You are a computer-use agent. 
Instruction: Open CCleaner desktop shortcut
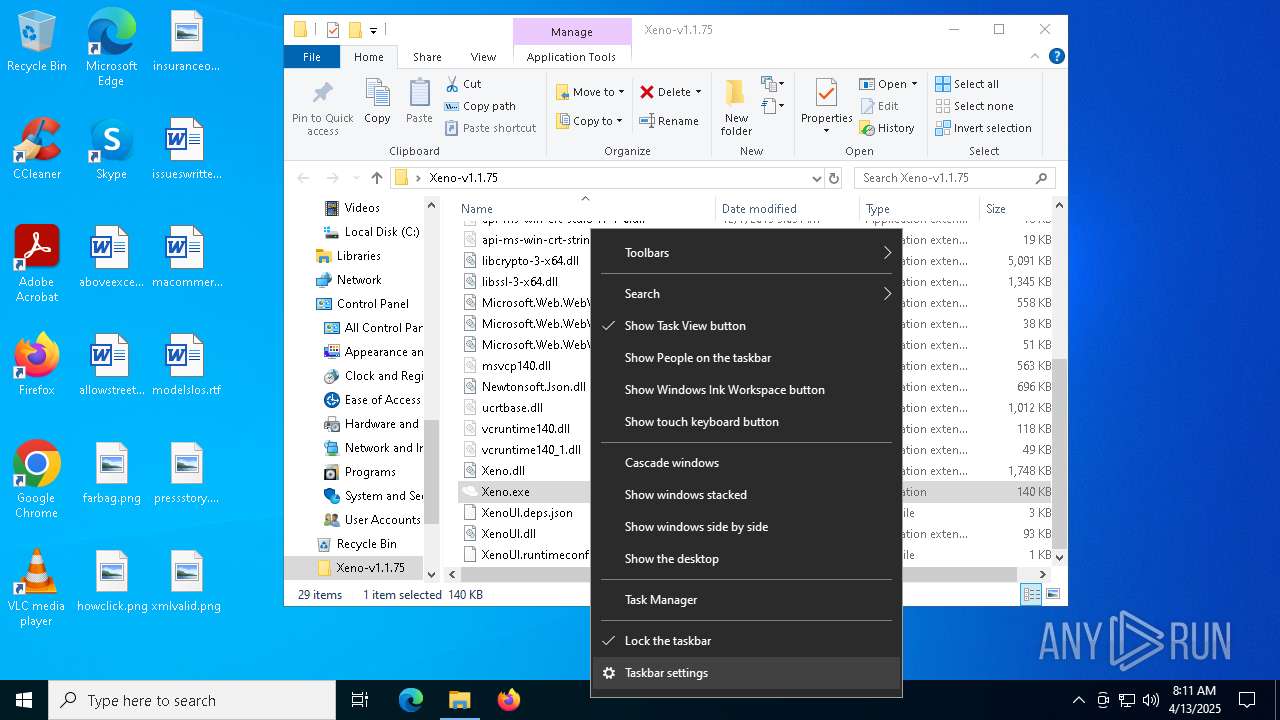point(37,150)
